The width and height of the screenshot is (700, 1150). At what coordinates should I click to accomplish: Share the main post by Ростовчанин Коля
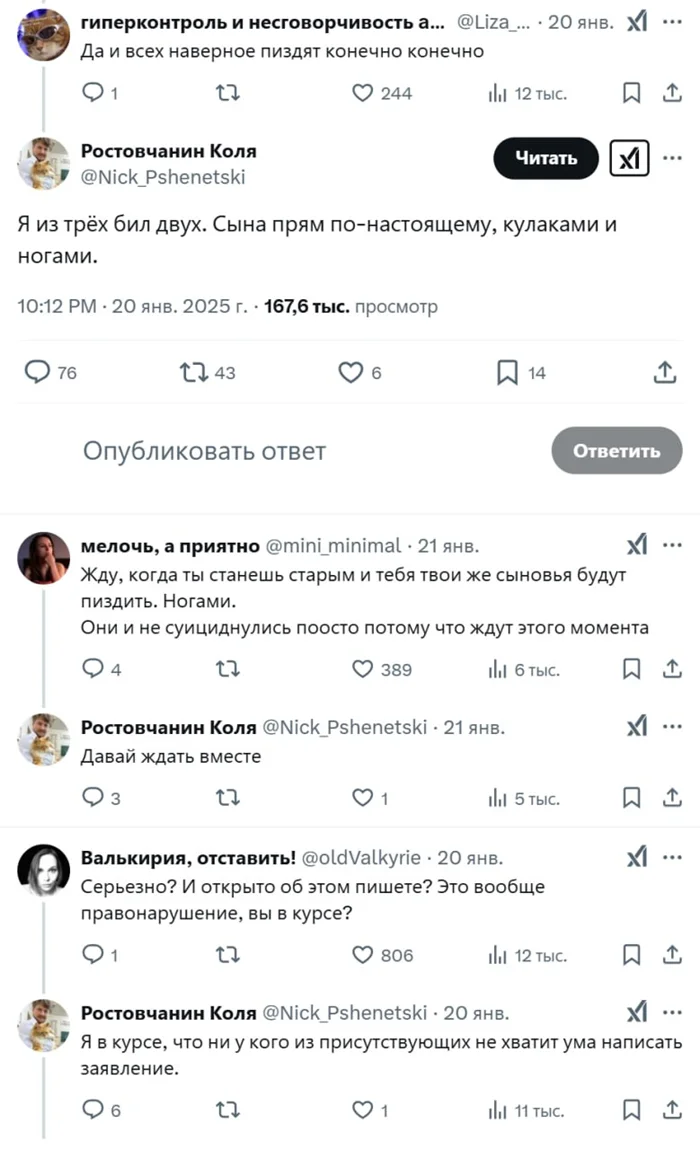click(664, 373)
